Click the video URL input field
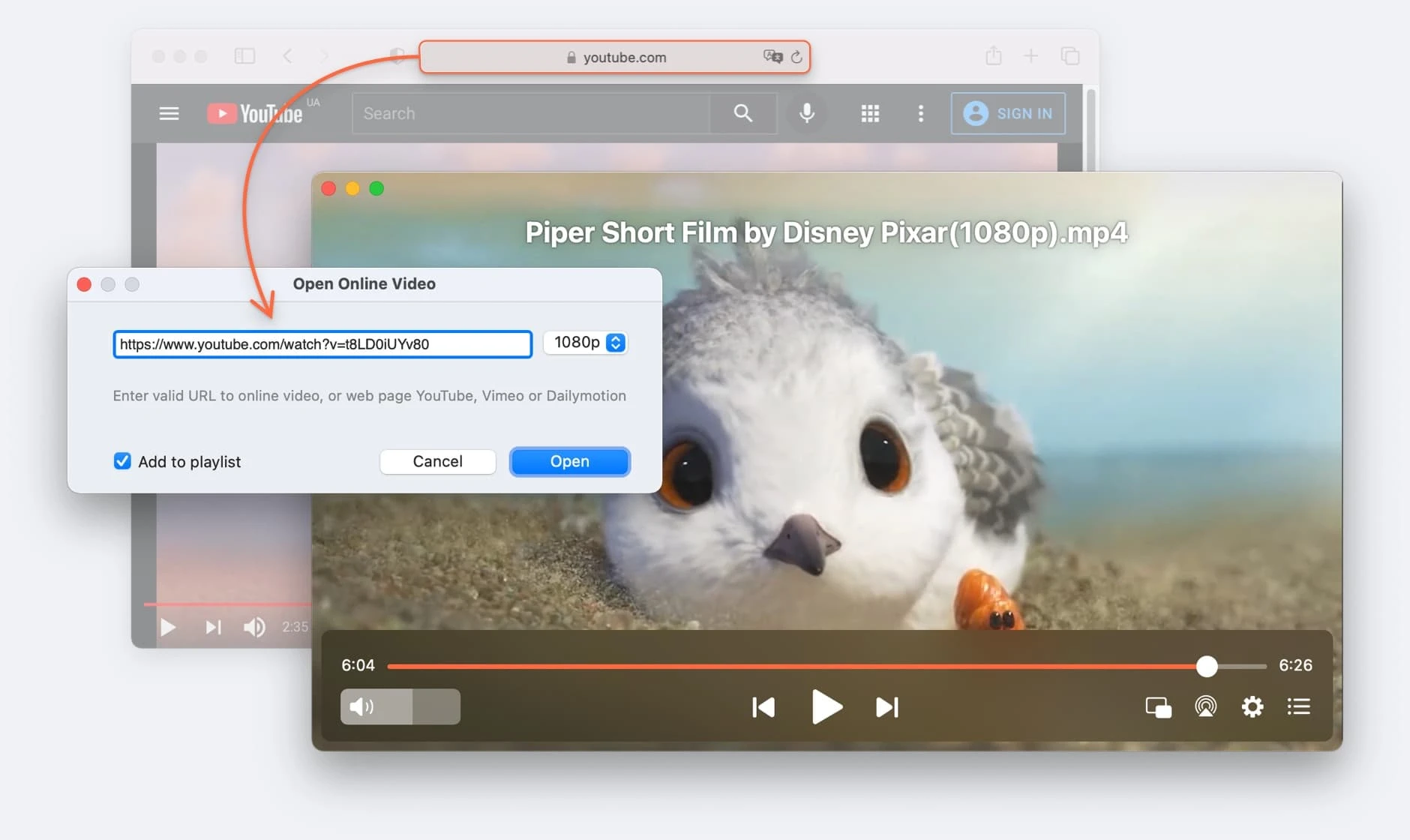1410x840 pixels. point(322,344)
